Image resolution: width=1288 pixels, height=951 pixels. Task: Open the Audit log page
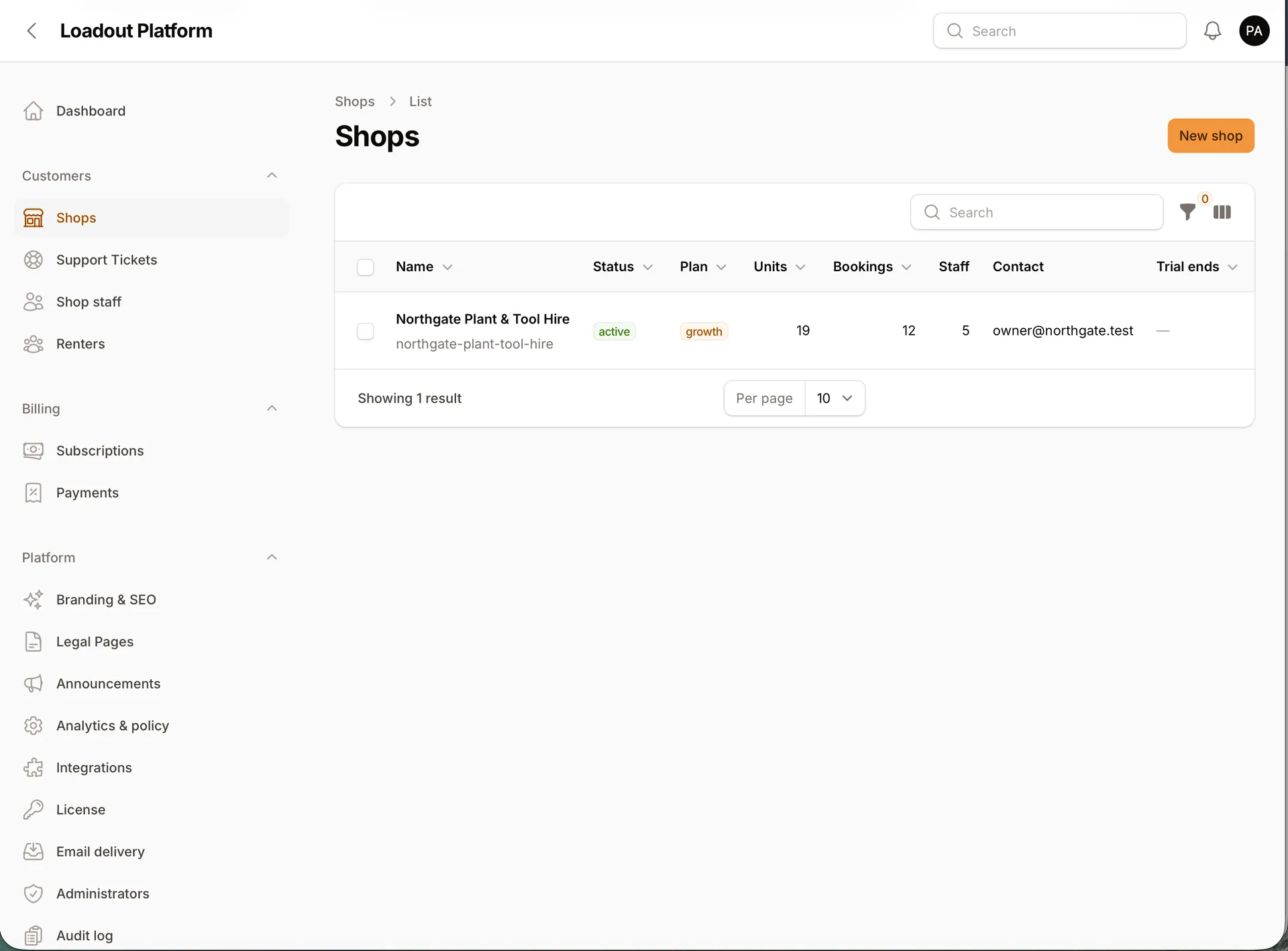point(152,935)
